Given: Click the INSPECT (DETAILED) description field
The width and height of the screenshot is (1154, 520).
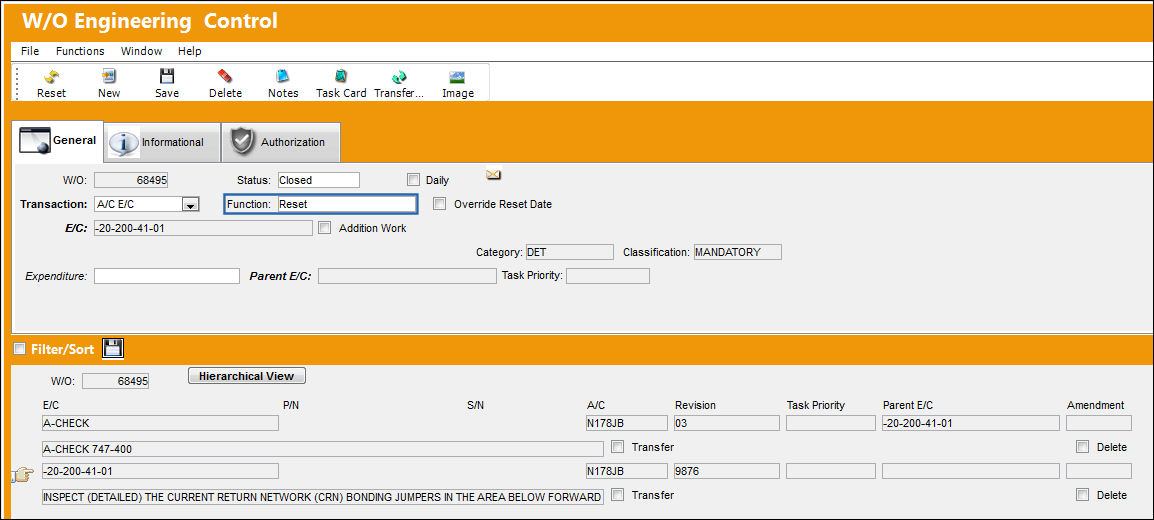Looking at the screenshot, I should pyautogui.click(x=323, y=497).
